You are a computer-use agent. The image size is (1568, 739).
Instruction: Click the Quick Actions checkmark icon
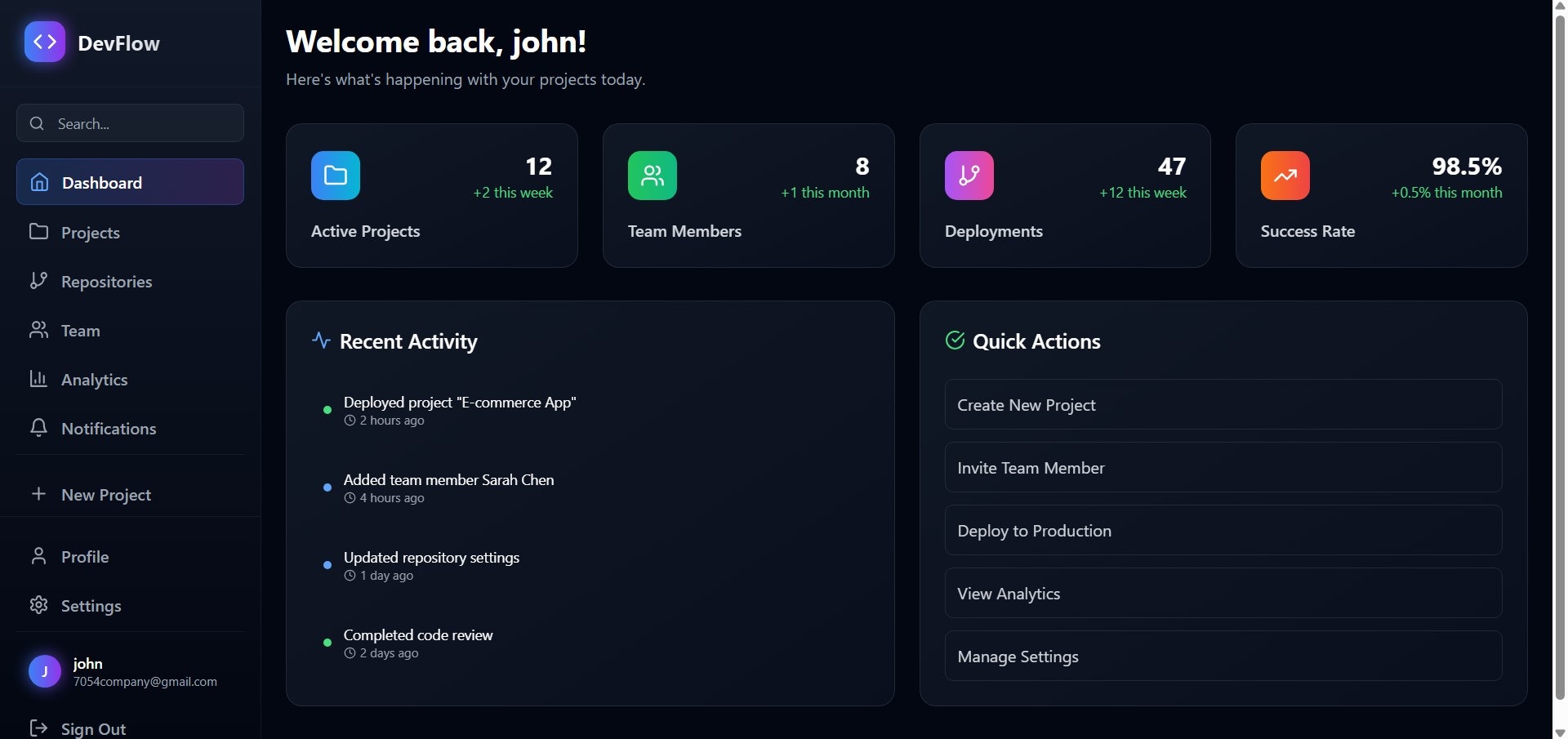(955, 341)
